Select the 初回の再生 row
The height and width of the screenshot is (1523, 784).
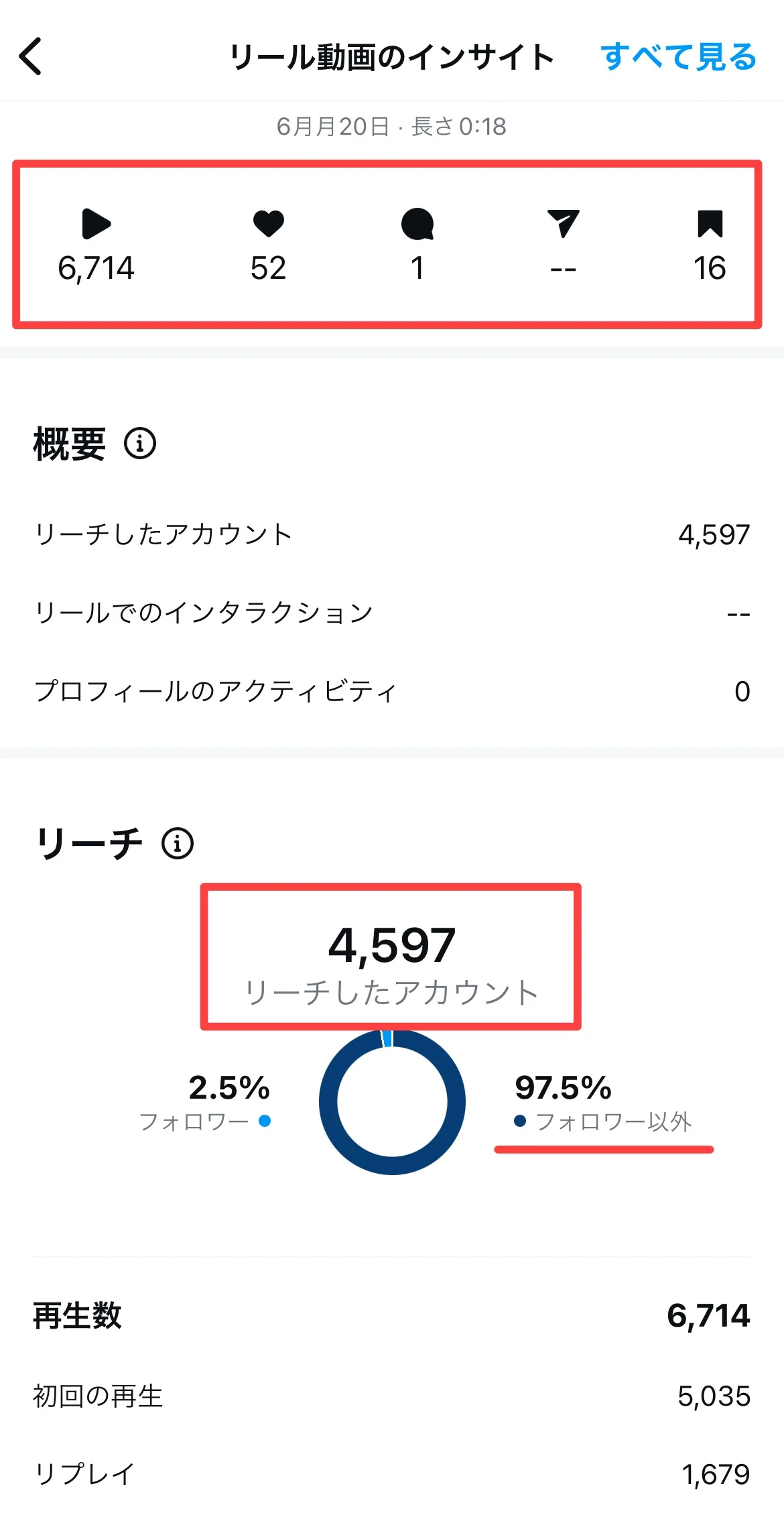click(x=392, y=1396)
